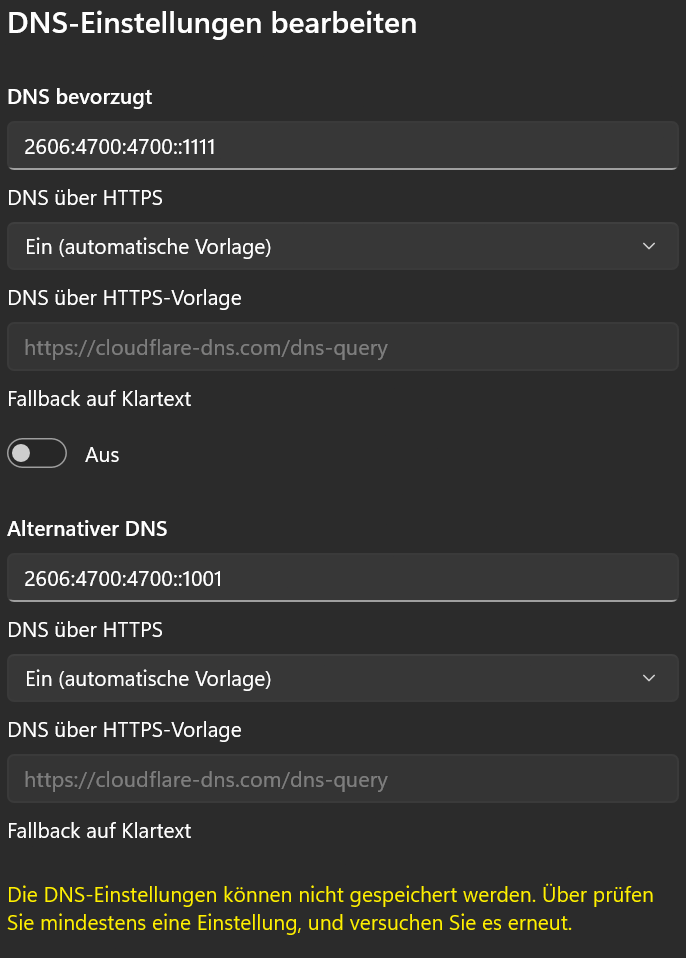
Task: Click the 'DNS-Einstellungen bearbeiten' dialog title
Action: pos(212,24)
